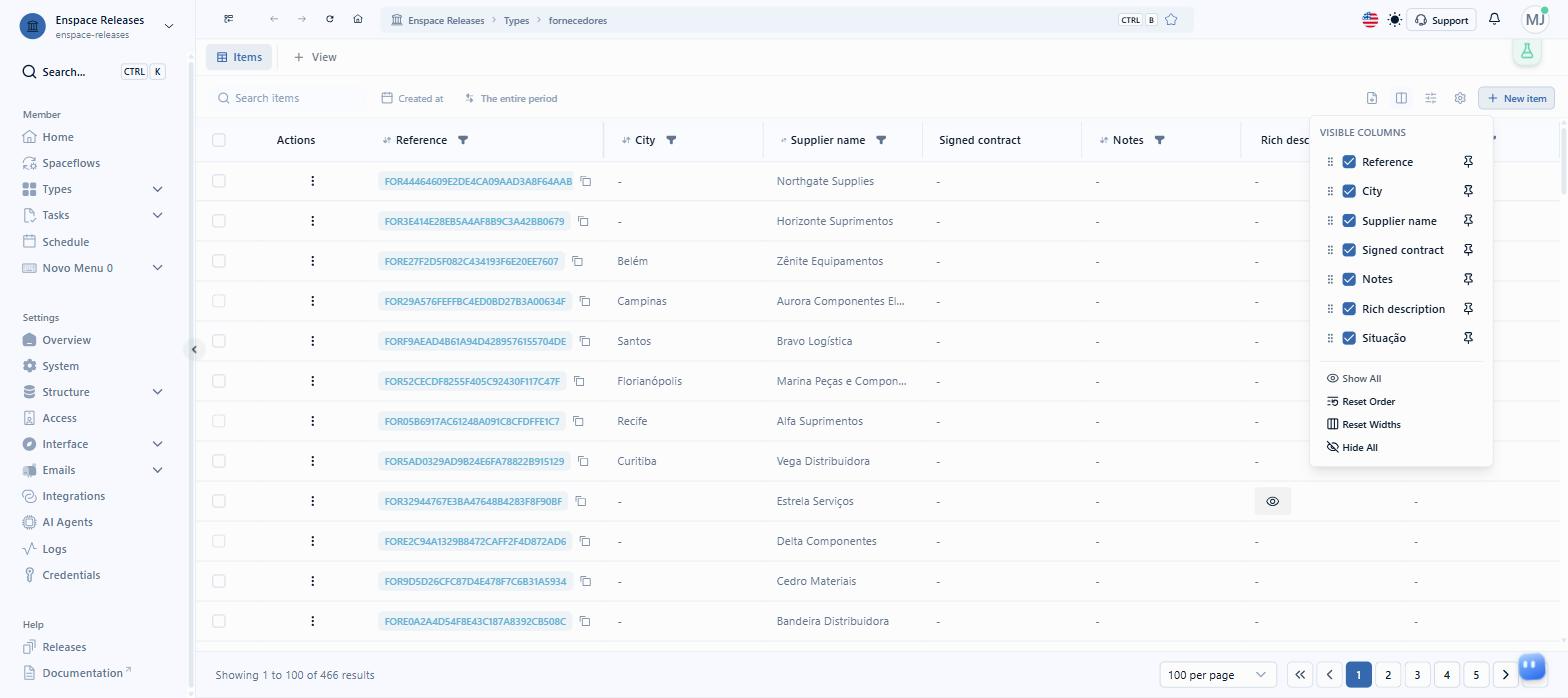Open the Support button
This screenshot has height=698, width=1568.
[1441, 20]
